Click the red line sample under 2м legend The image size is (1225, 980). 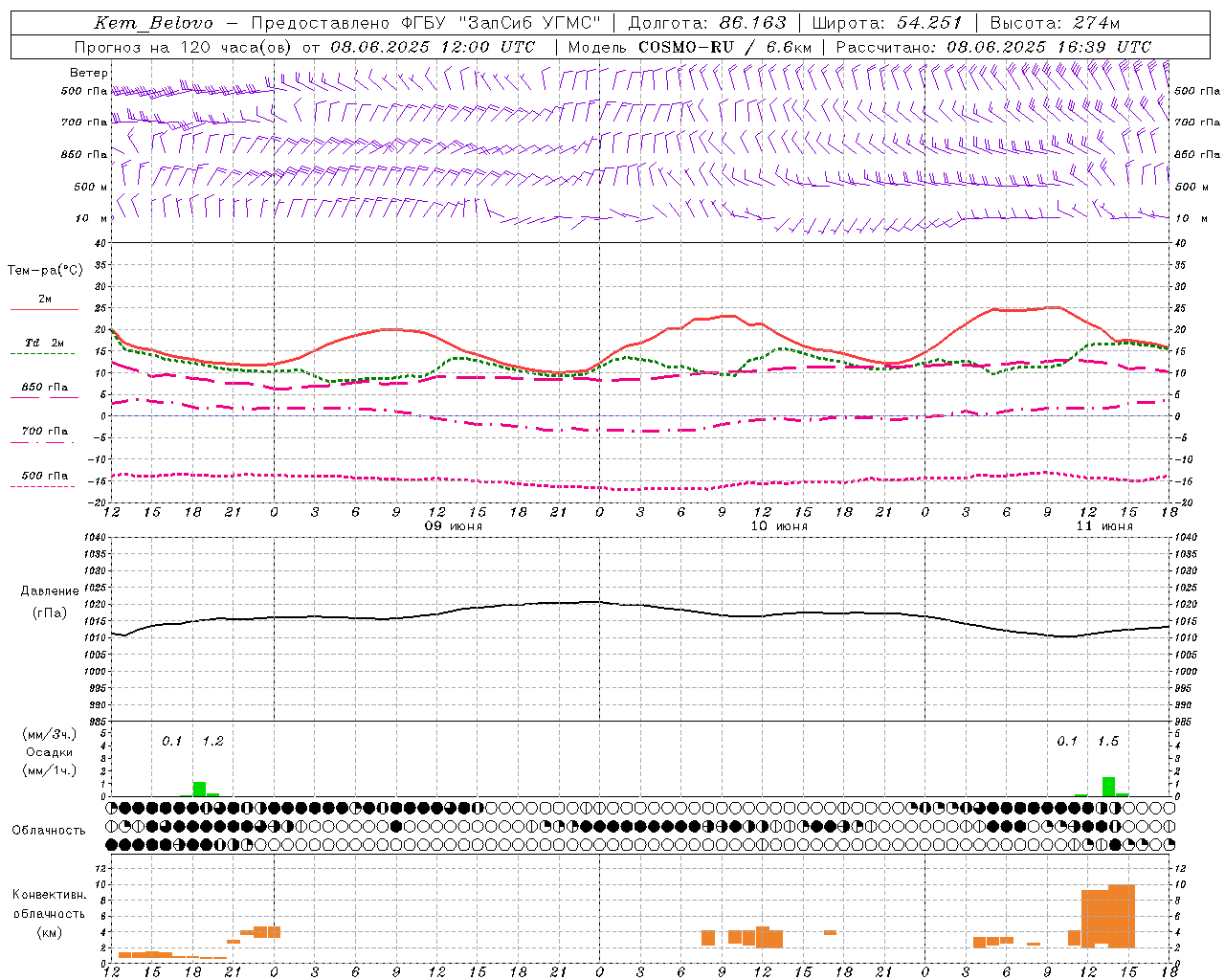click(x=44, y=309)
